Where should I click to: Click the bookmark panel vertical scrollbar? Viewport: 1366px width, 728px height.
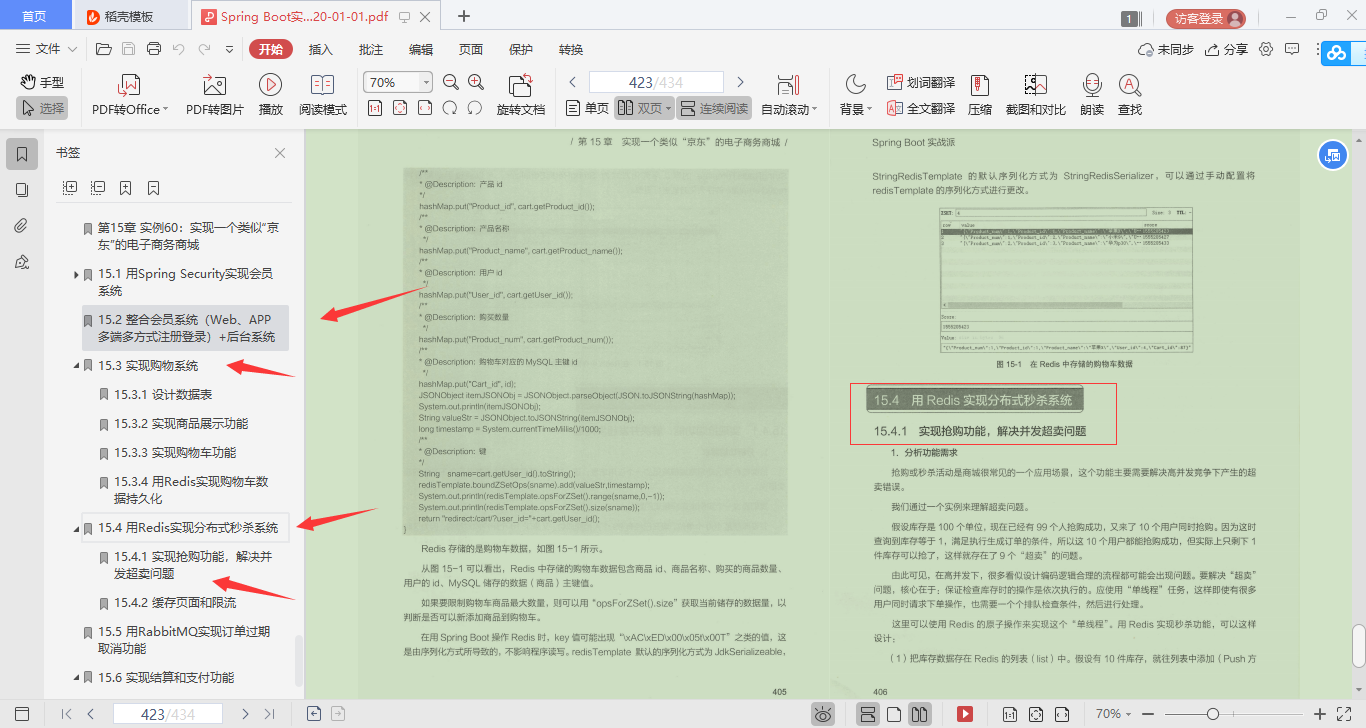coord(299,660)
